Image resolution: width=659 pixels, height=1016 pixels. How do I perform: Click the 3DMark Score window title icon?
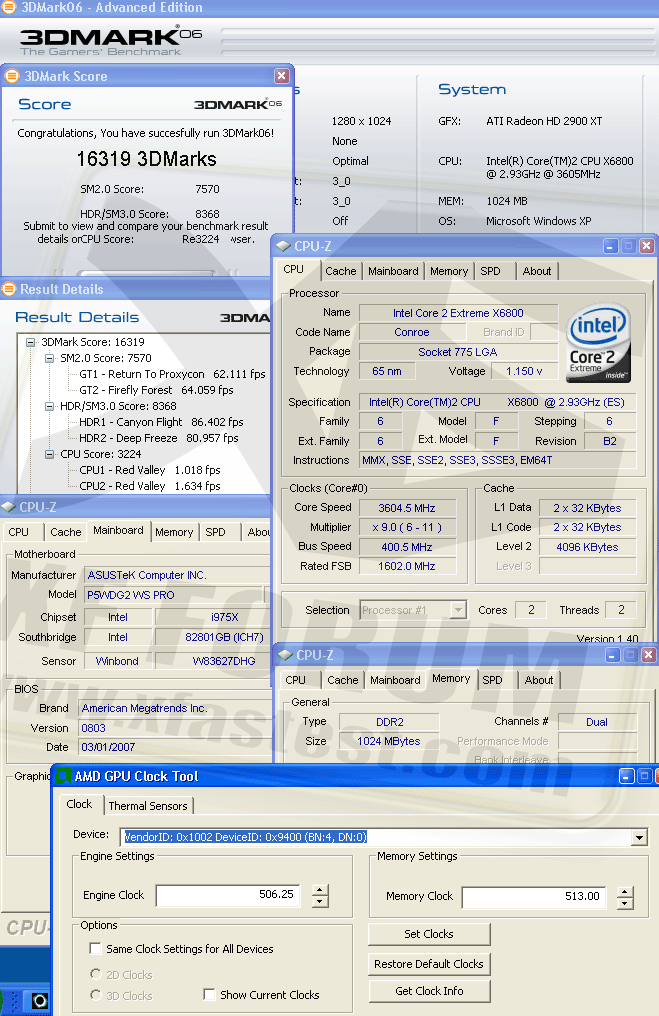[11, 76]
